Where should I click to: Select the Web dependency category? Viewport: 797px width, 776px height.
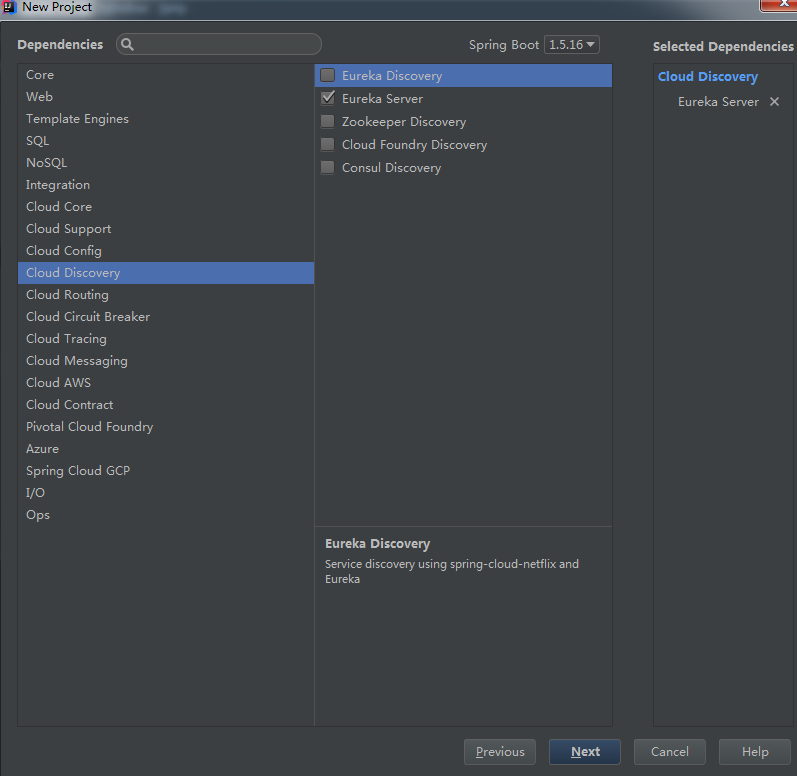point(40,97)
